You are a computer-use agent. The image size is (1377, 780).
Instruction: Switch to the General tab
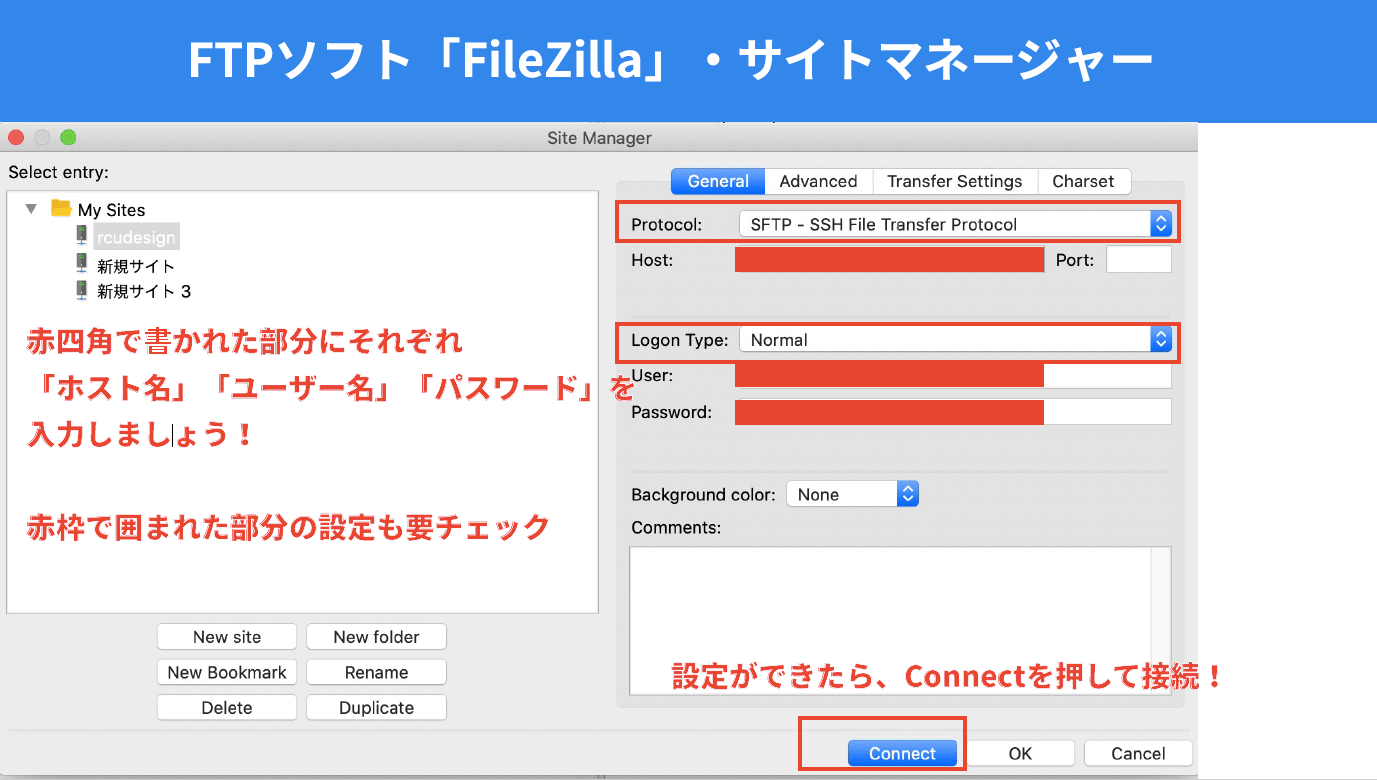[718, 181]
